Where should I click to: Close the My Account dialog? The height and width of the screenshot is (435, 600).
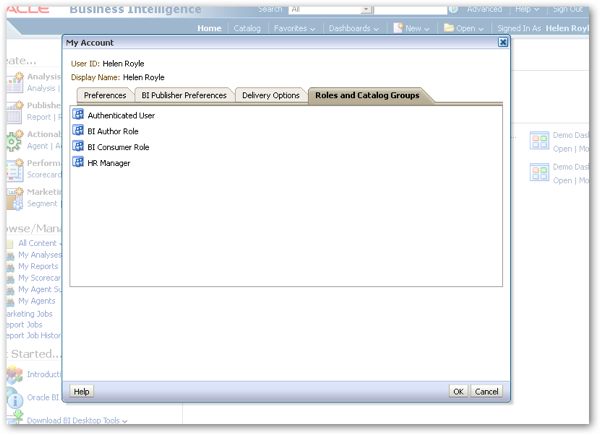[x=503, y=42]
